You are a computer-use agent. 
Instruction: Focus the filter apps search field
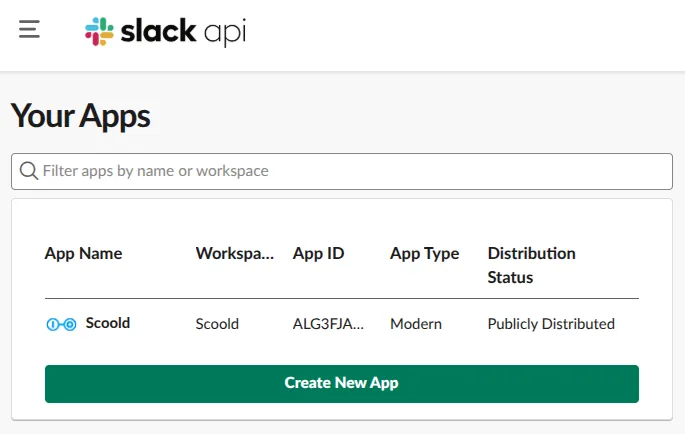[x=342, y=171]
